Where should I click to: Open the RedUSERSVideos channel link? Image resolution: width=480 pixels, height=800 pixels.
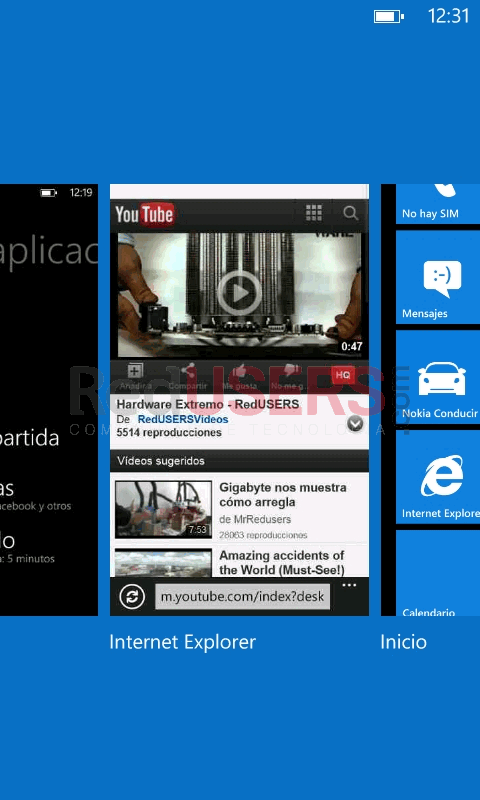(183, 419)
